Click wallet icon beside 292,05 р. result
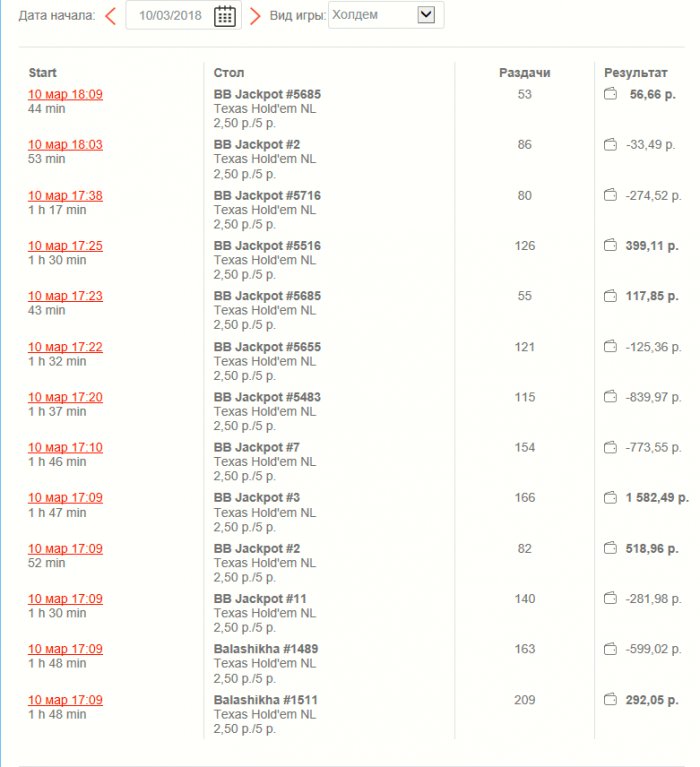 [x=611, y=699]
